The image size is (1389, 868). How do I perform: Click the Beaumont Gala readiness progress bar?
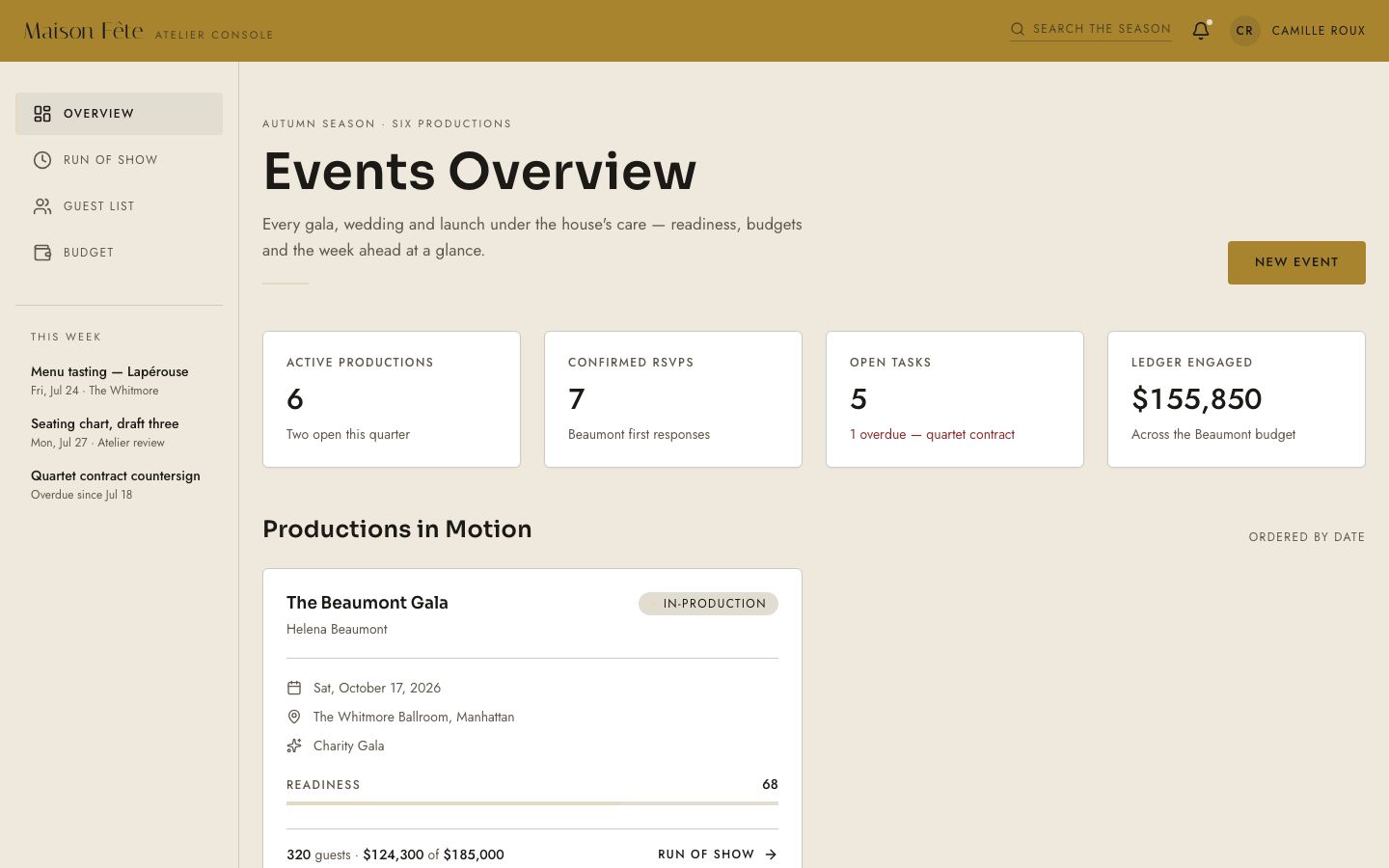point(532,802)
